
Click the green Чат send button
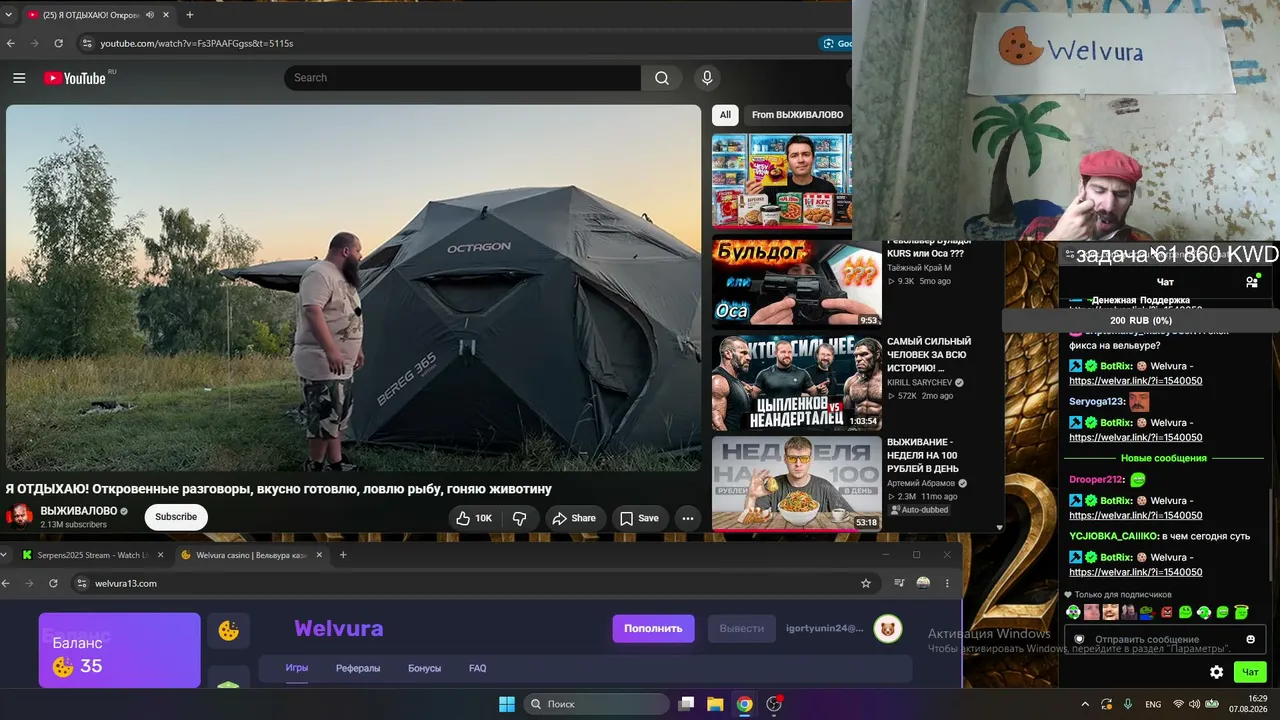[x=1248, y=672]
